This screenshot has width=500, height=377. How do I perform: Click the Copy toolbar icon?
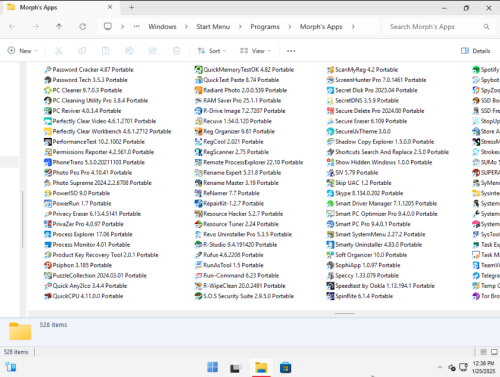tap(82, 51)
